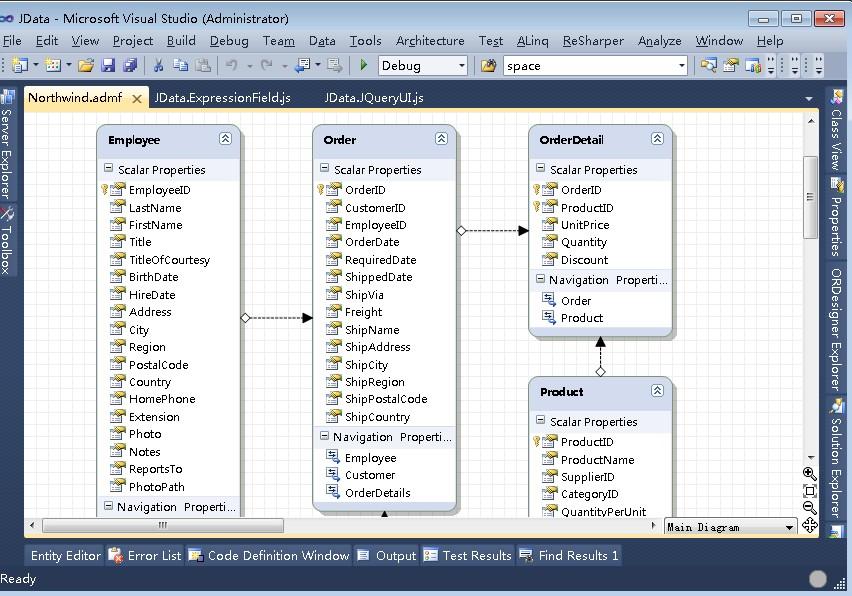Show the Output panel tab
This screenshot has height=596, width=852.
(386, 555)
